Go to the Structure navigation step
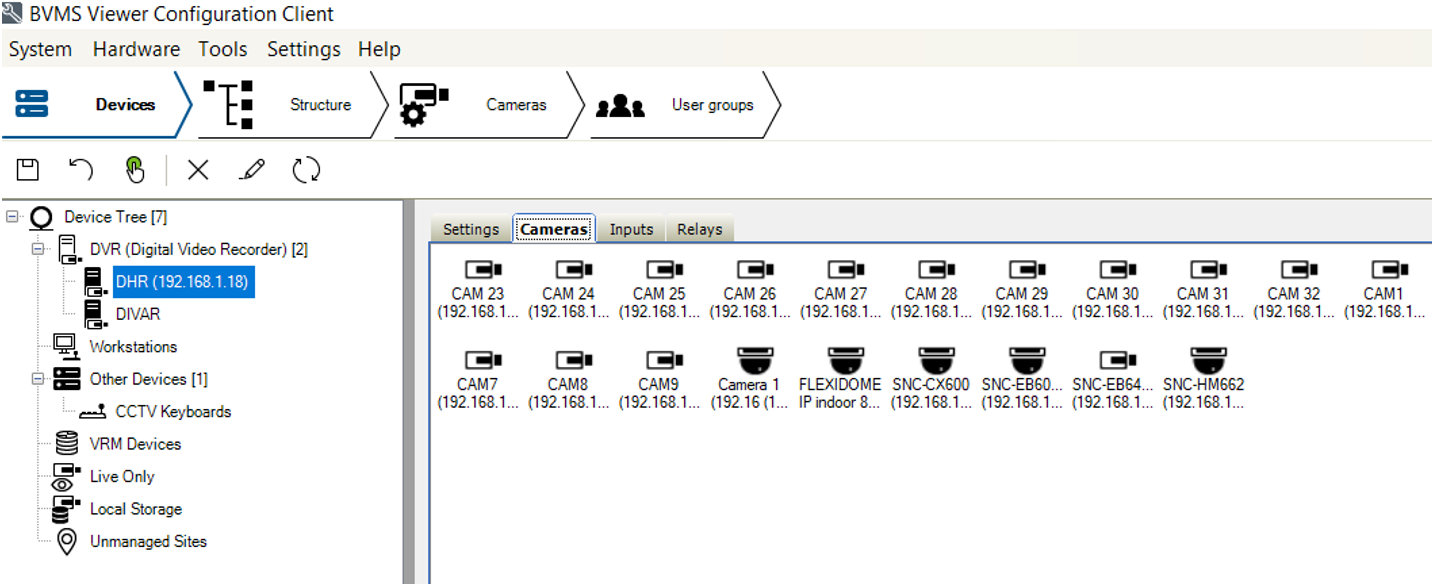1432x584 pixels. pyautogui.click(x=290, y=105)
